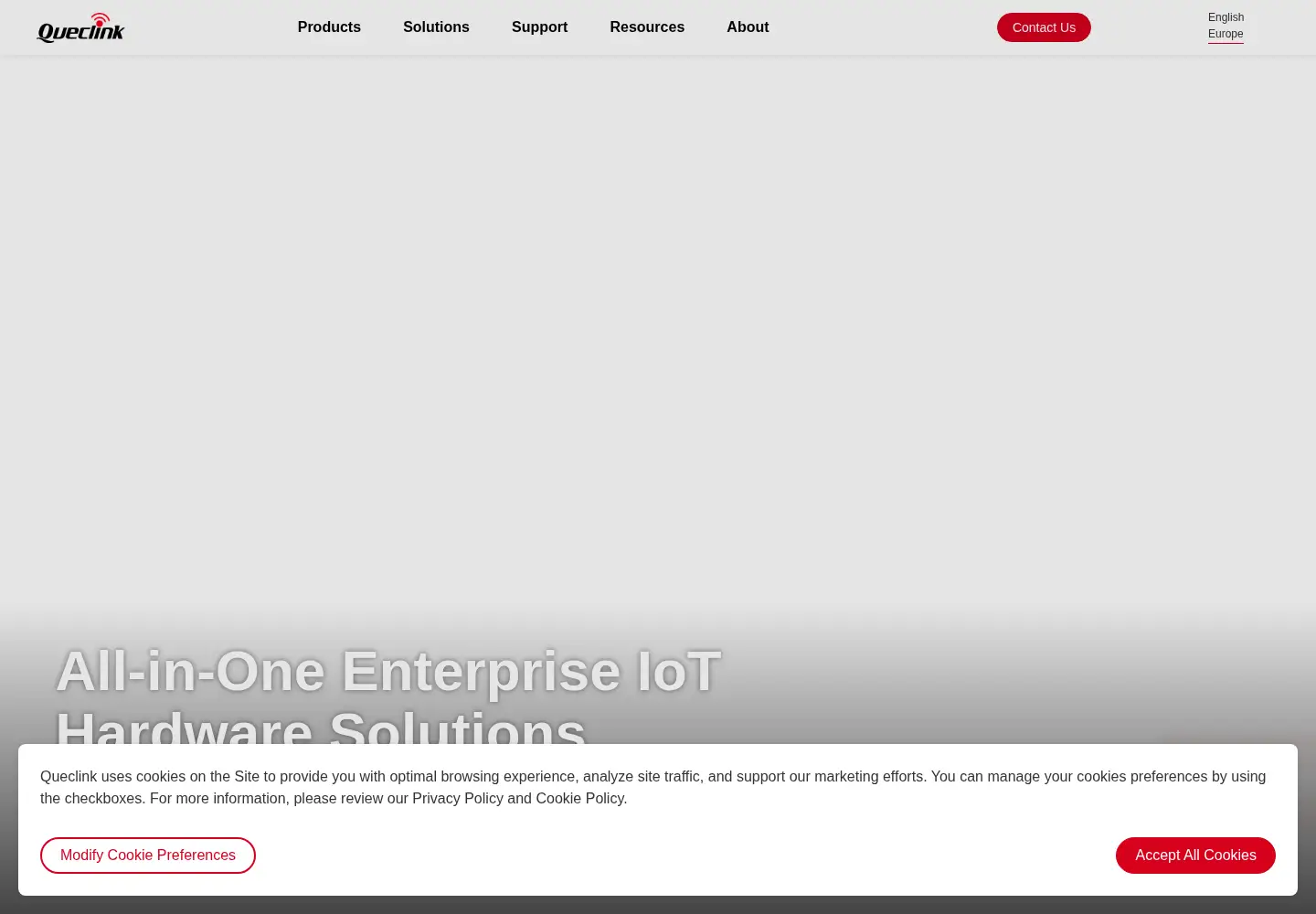The height and width of the screenshot is (914, 1316).
Task: Open the Products menu
Action: pos(329,27)
